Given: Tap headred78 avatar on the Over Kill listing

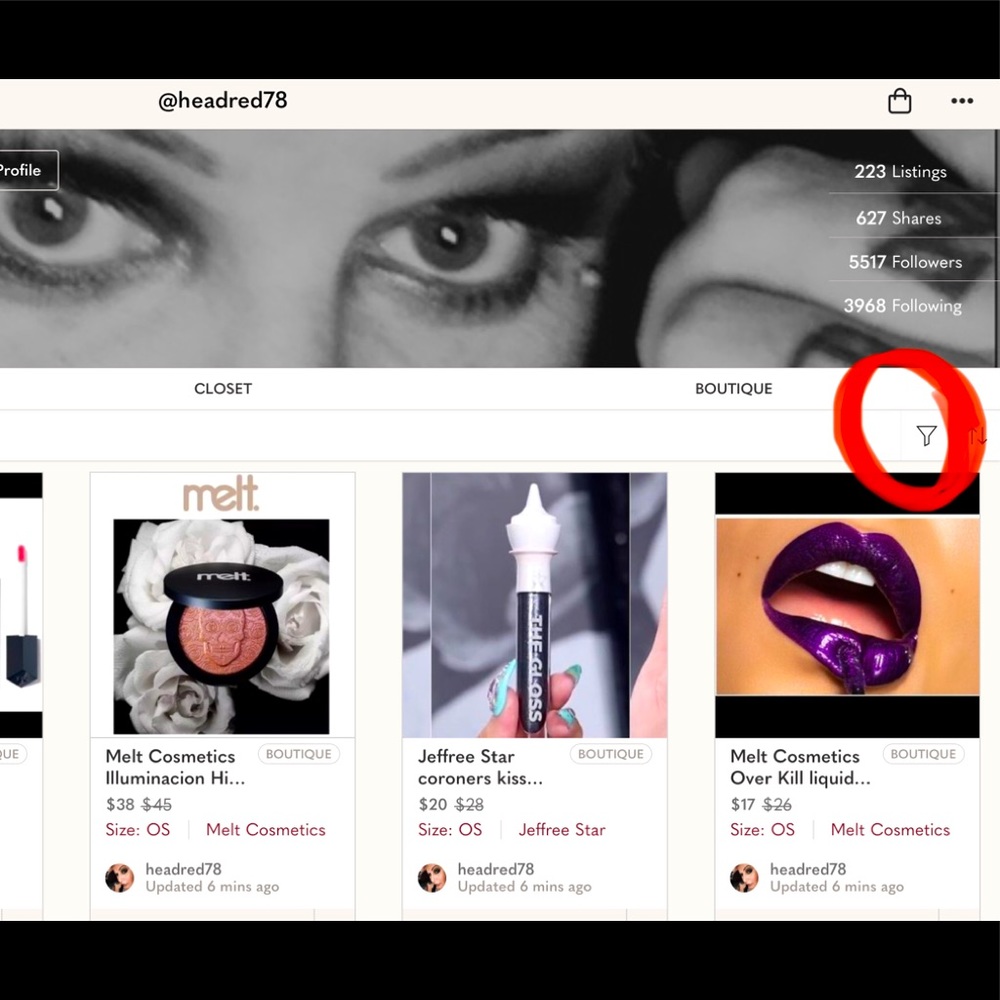Looking at the screenshot, I should click(x=744, y=878).
